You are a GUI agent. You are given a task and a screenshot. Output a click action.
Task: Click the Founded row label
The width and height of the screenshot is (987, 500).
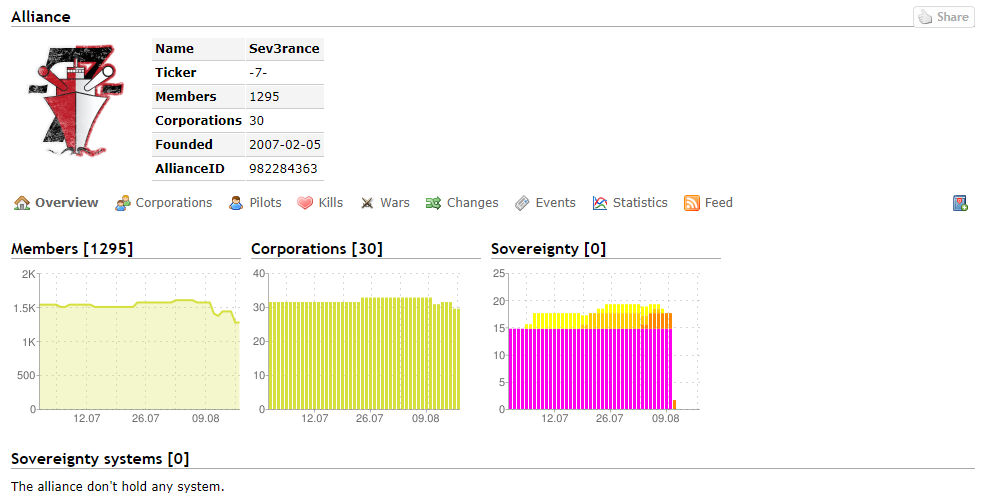click(x=184, y=144)
